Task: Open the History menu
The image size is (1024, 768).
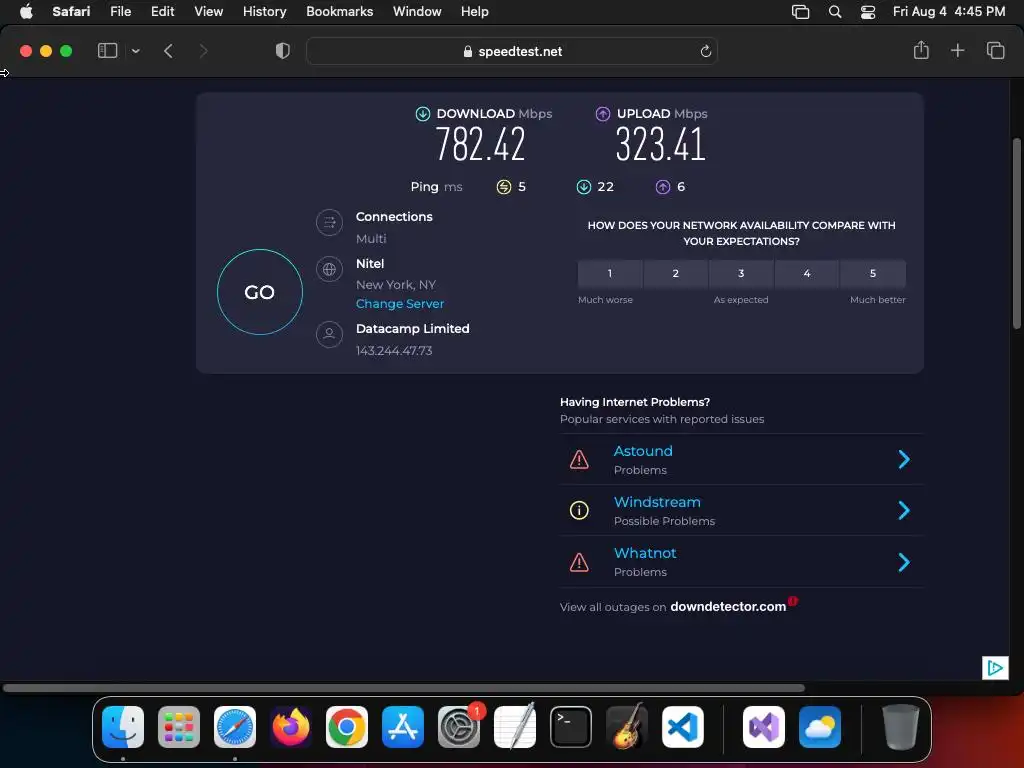Action: point(264,11)
